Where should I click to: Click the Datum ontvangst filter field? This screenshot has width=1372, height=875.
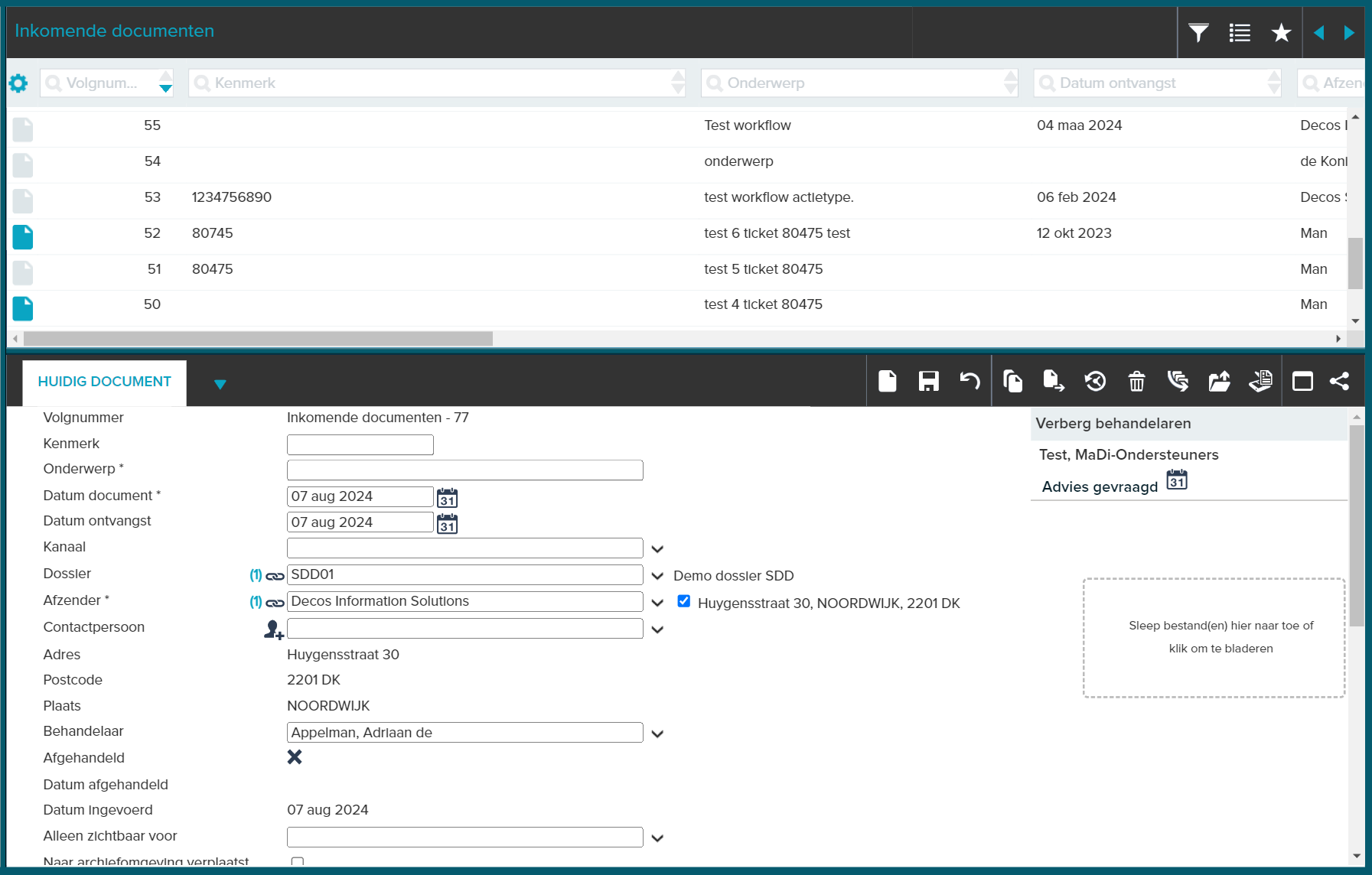click(x=1157, y=83)
